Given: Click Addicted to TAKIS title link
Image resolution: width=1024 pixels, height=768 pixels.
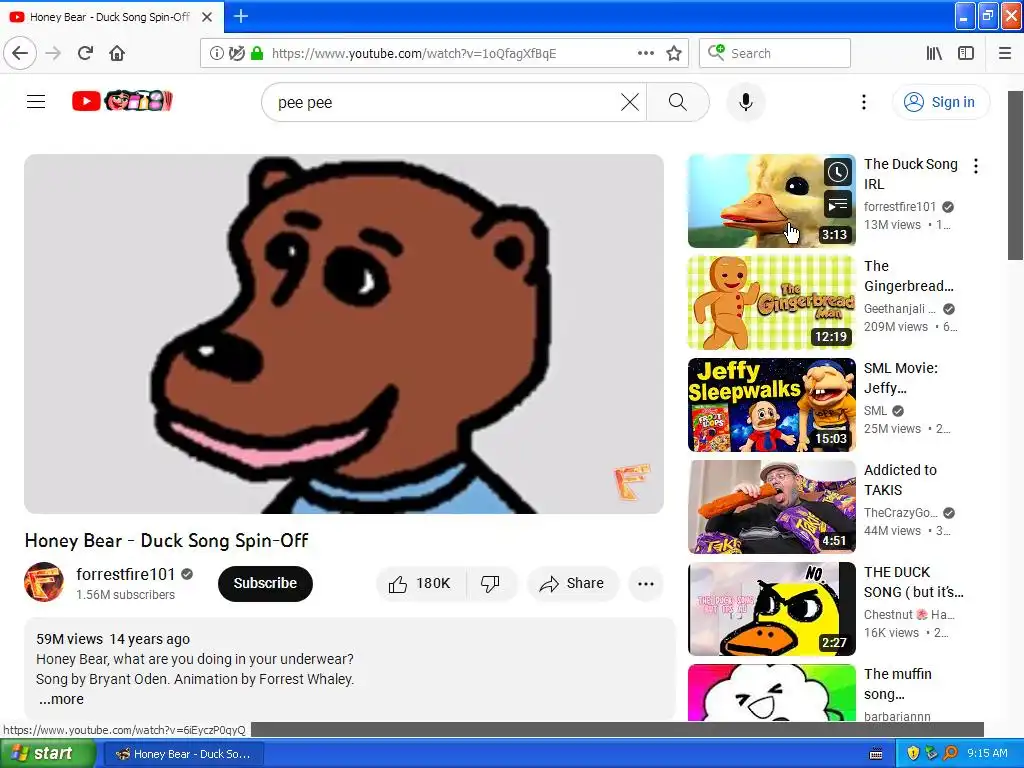Looking at the screenshot, I should pos(900,480).
